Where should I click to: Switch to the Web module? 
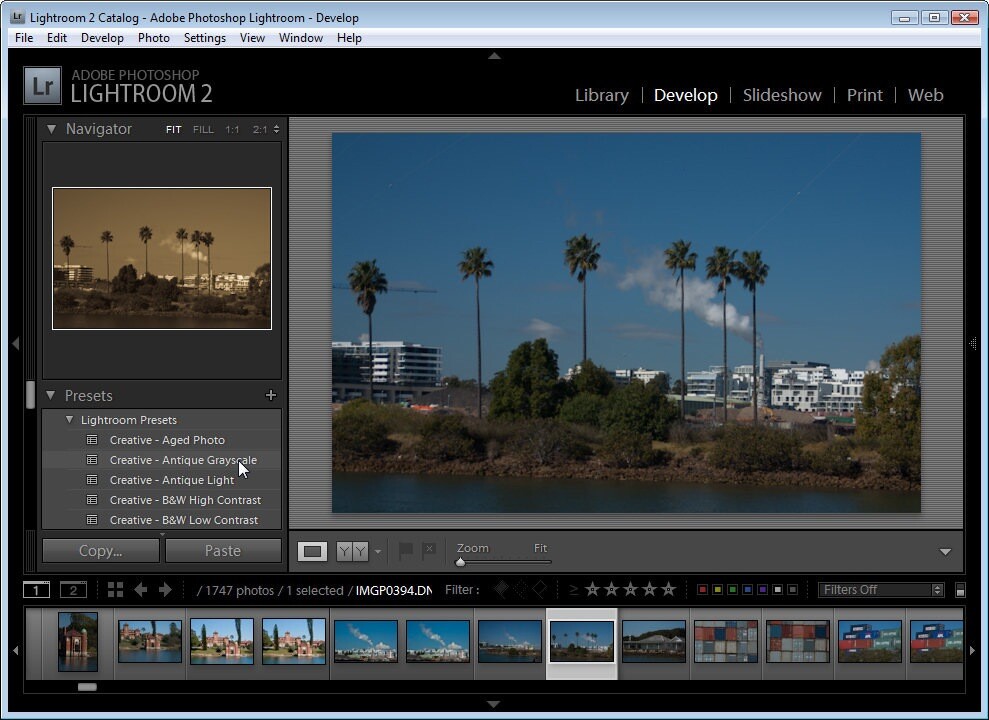tap(925, 95)
